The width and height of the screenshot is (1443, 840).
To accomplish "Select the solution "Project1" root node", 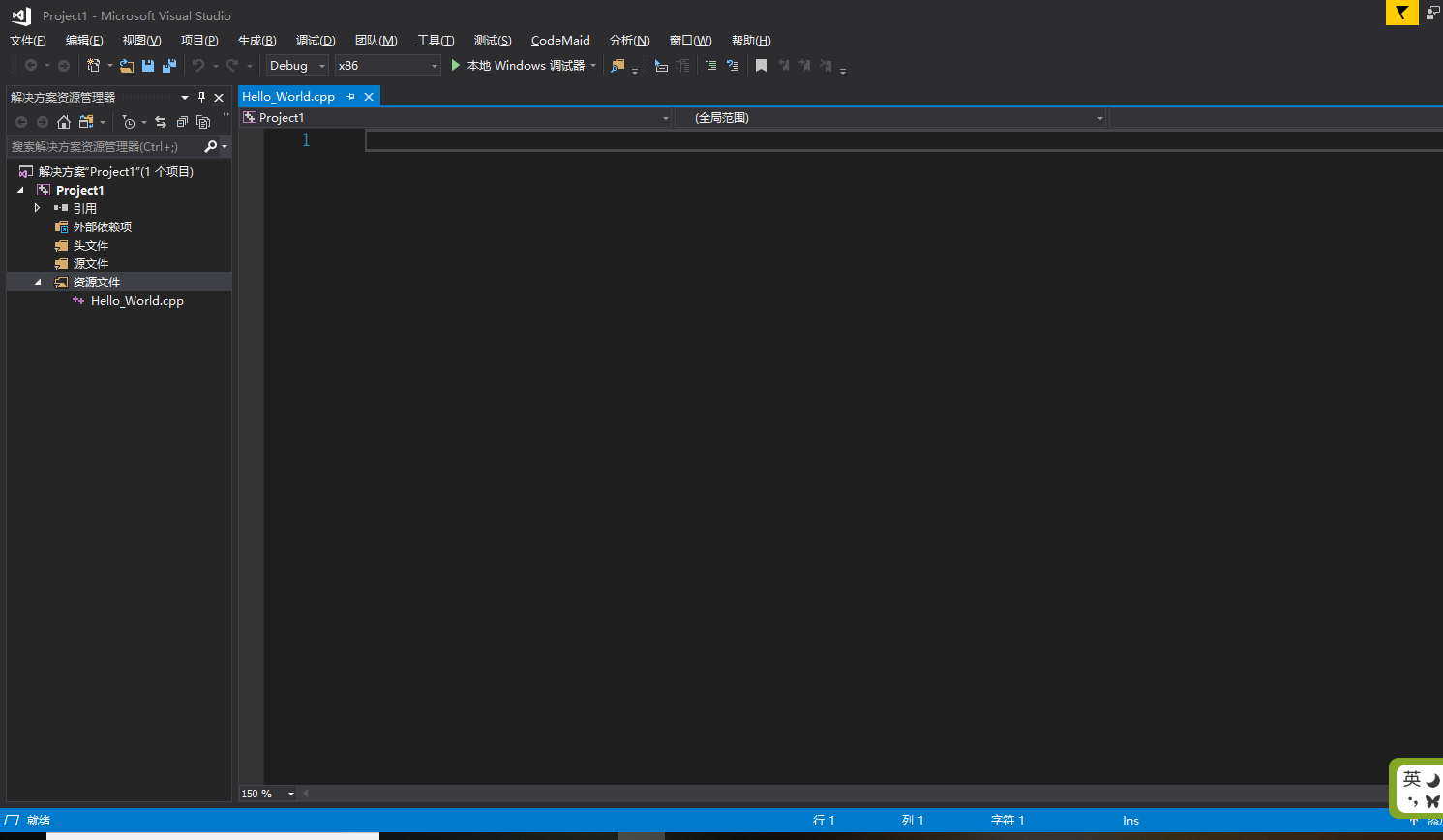I will pos(116,171).
